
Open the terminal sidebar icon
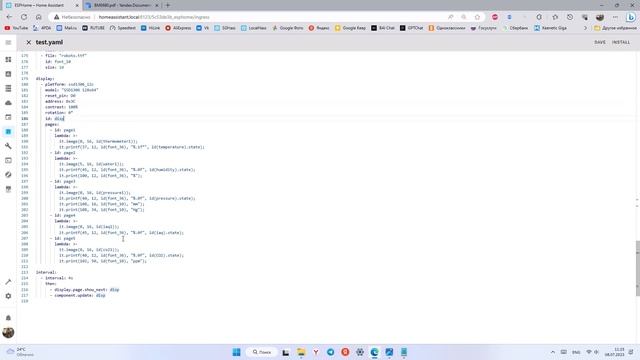click(x=8, y=160)
